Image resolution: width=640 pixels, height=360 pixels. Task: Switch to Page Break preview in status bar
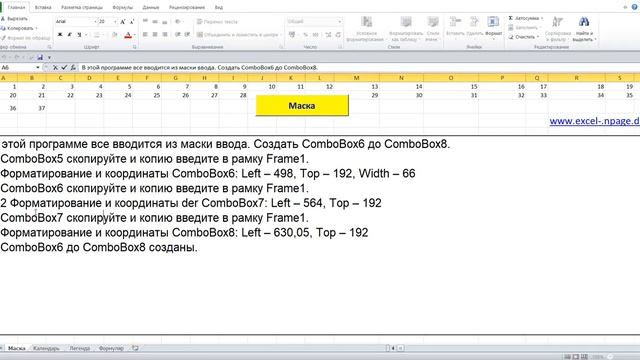pos(584,357)
